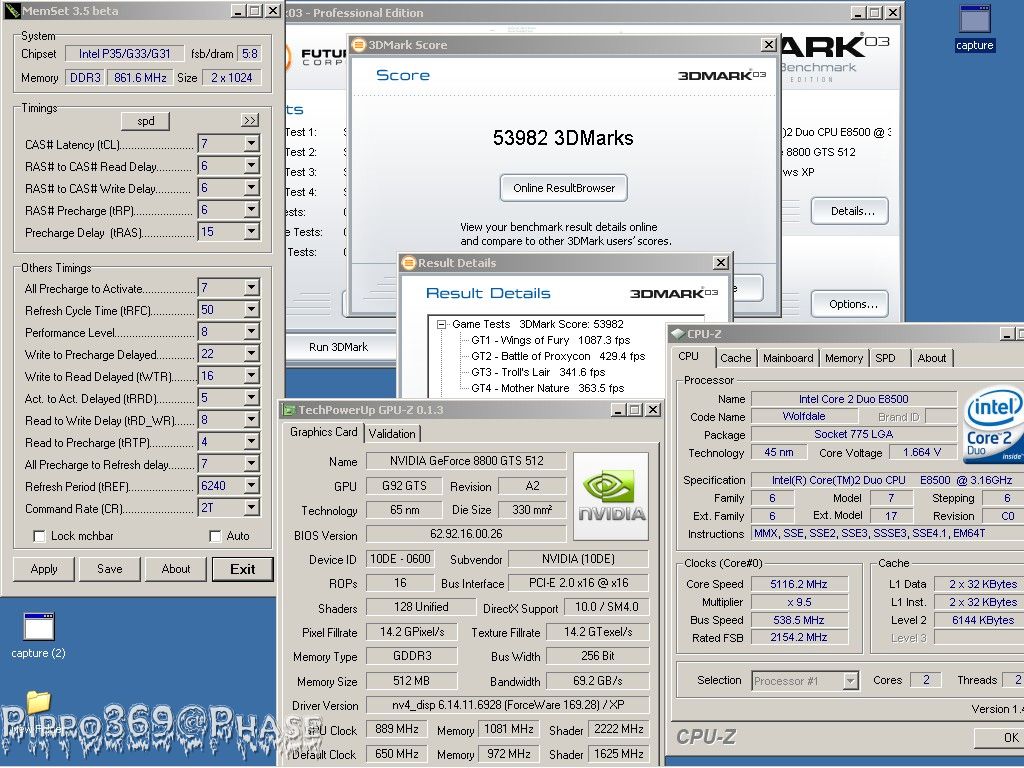The image size is (1024, 768).
Task: Click the MemSet Chipset field Intel P35/G33/G31
Action: click(x=124, y=54)
